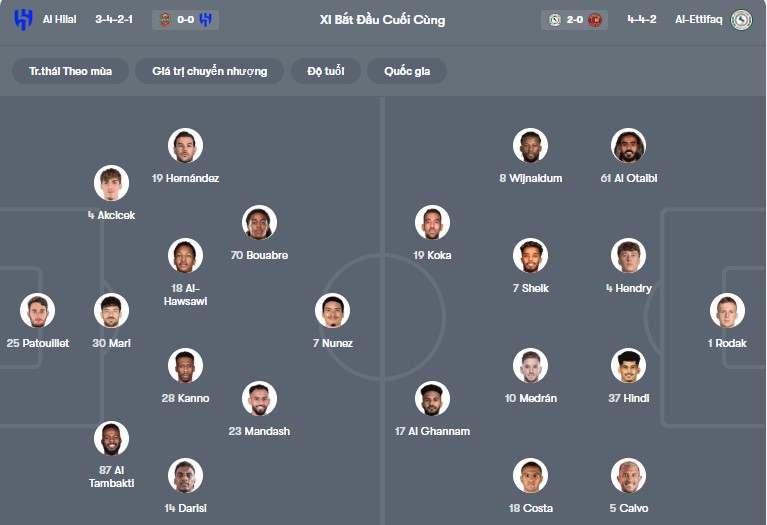Click the Koka player photo
The image size is (767, 525).
tap(431, 223)
